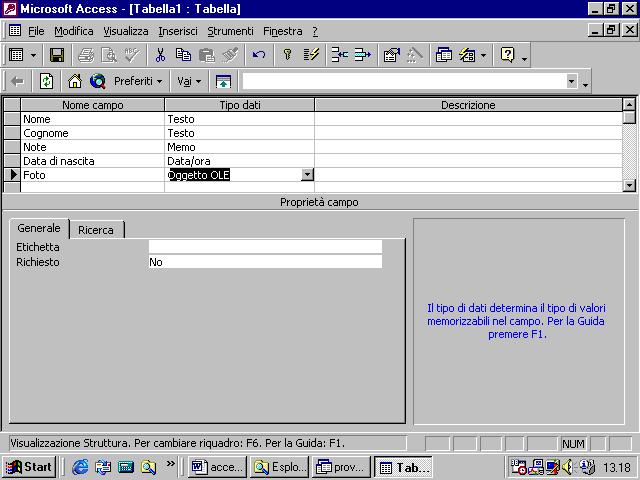Set primary key with the key icon
The image size is (640, 480).
click(x=287, y=55)
